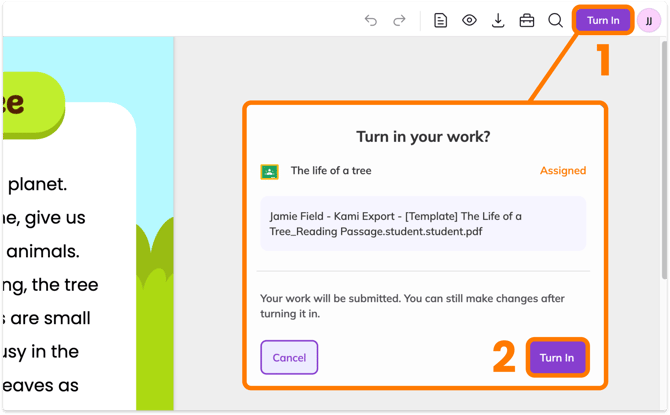670x415 pixels.
Task: Click the search magnifier icon
Action: tap(555, 21)
